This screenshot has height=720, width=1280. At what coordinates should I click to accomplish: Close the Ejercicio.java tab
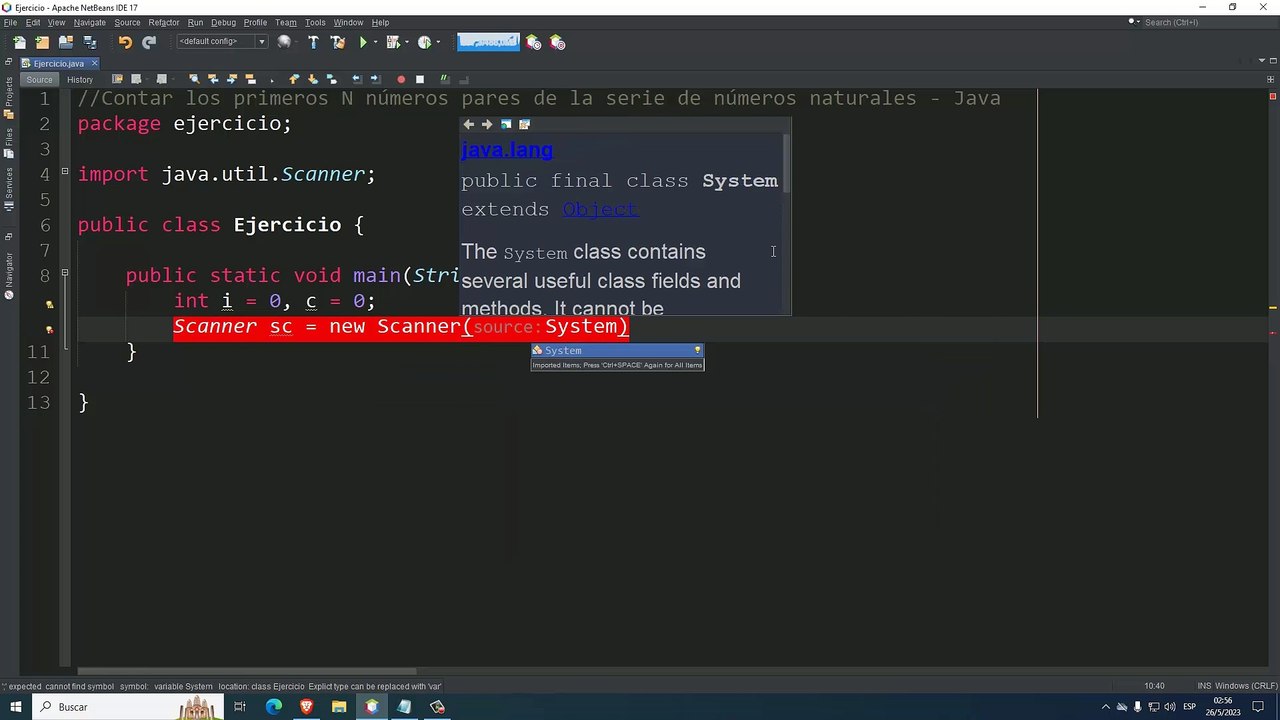[x=94, y=63]
